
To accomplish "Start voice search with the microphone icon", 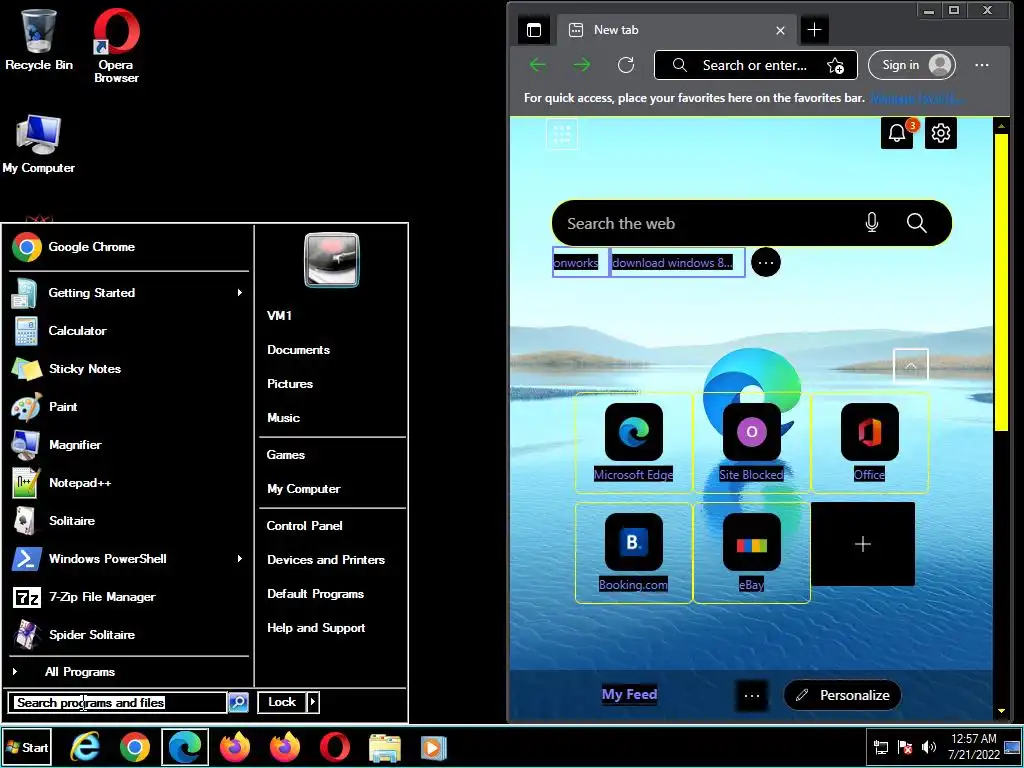I will click(872, 223).
